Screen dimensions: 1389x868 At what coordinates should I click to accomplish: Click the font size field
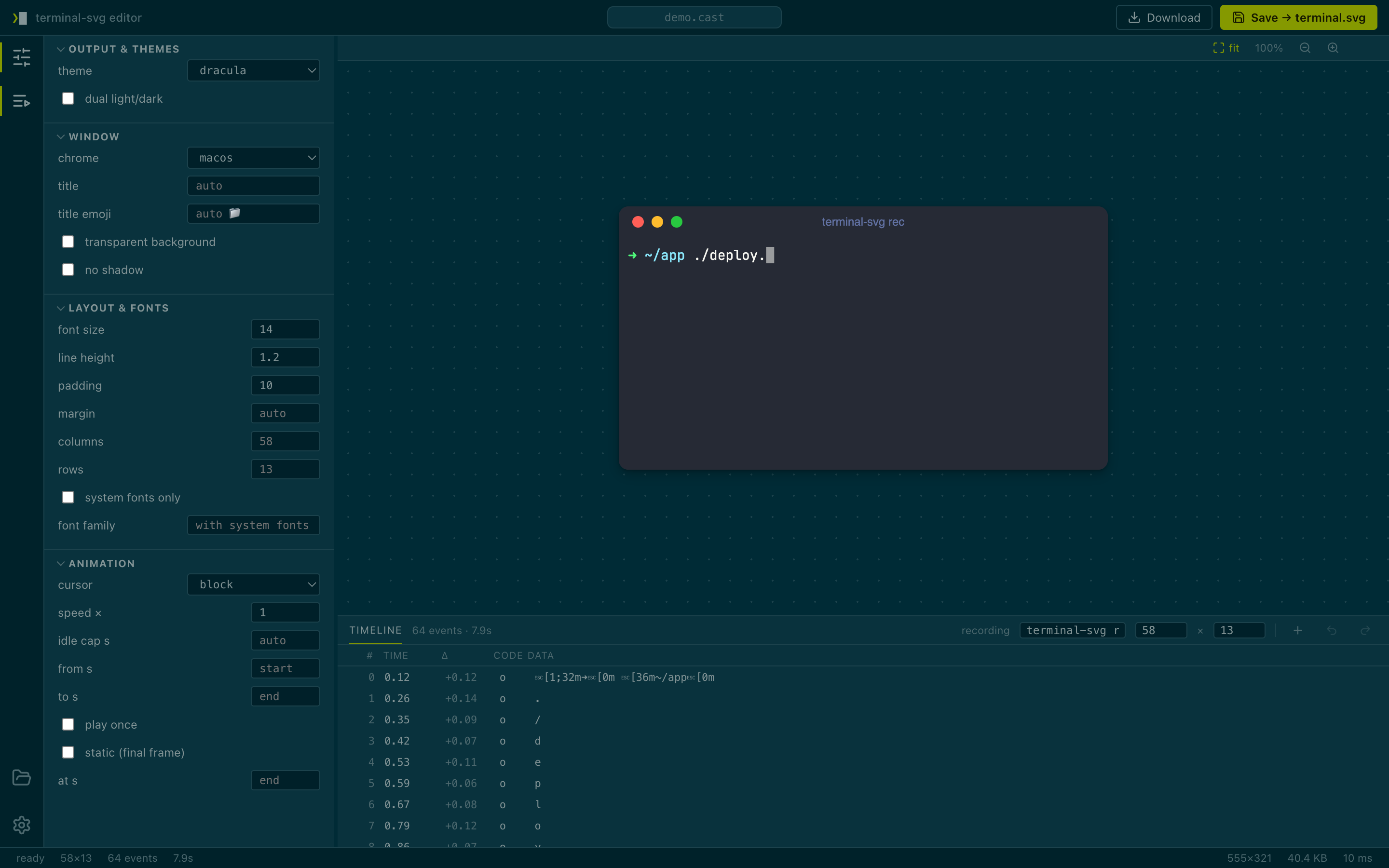pos(285,329)
